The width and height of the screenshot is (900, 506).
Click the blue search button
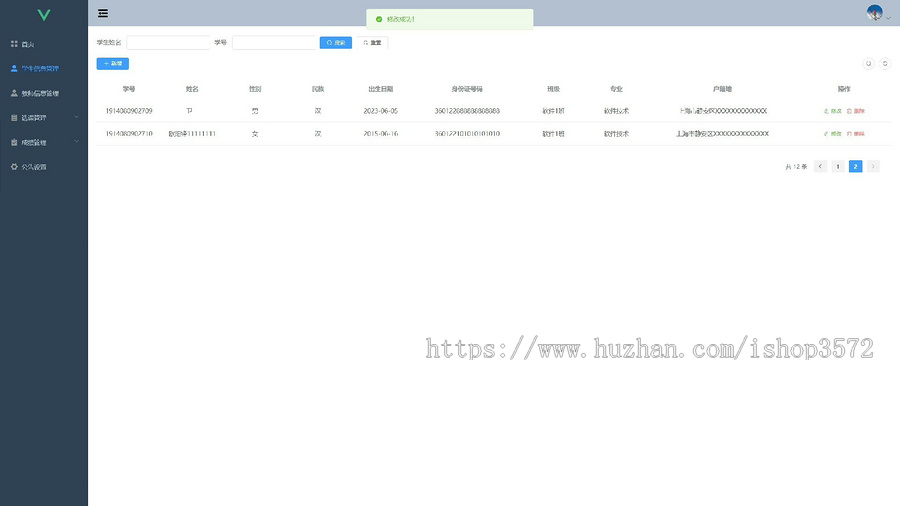[x=336, y=42]
